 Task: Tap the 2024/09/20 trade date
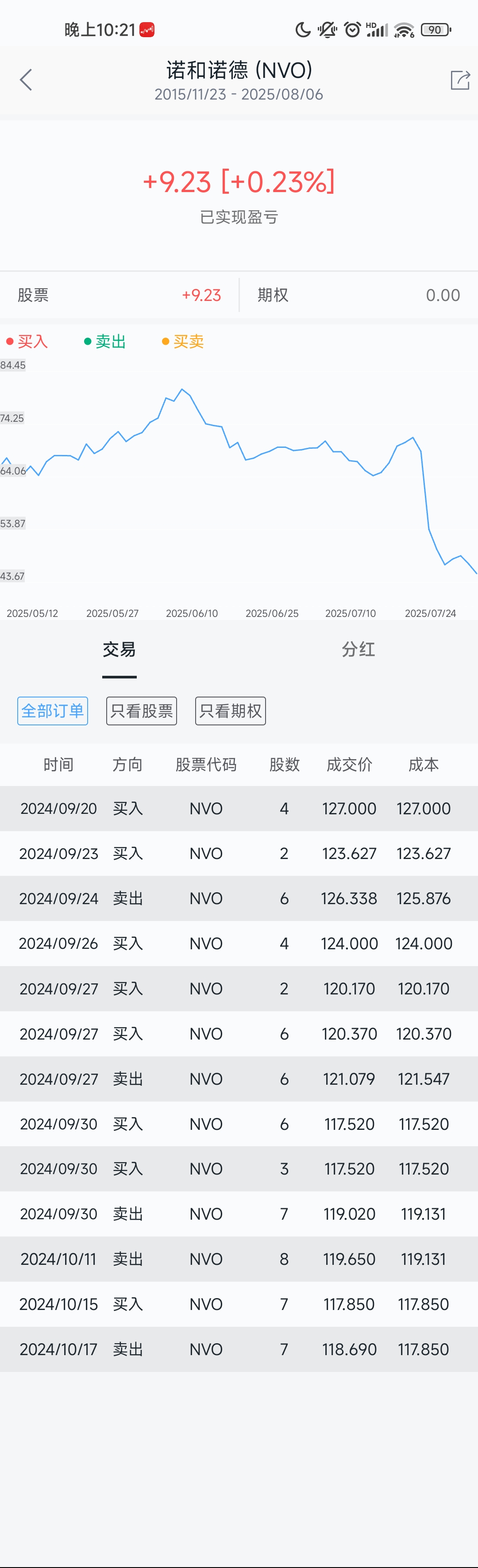pyautogui.click(x=58, y=809)
